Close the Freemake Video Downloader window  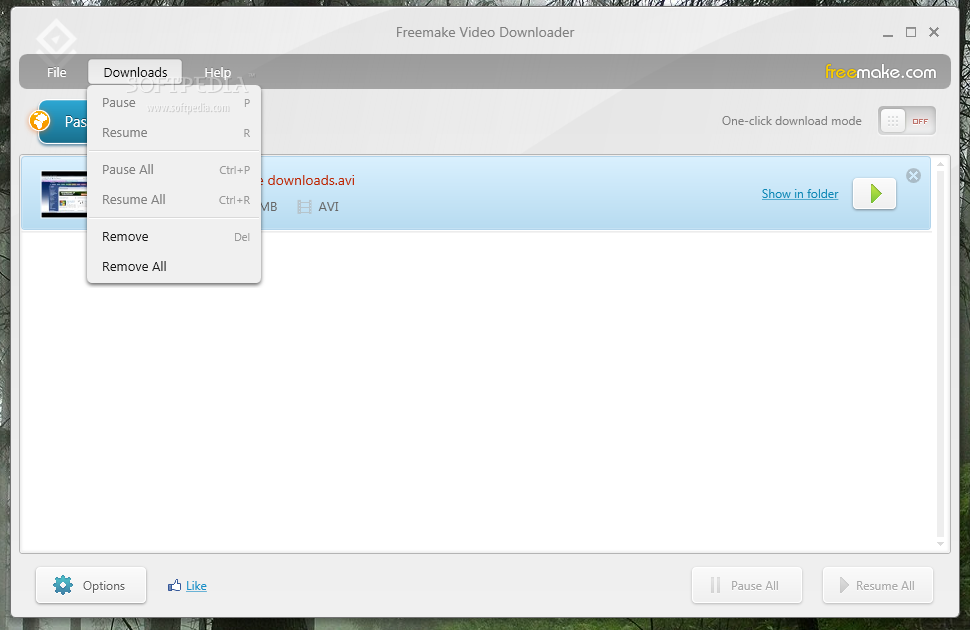tap(934, 32)
